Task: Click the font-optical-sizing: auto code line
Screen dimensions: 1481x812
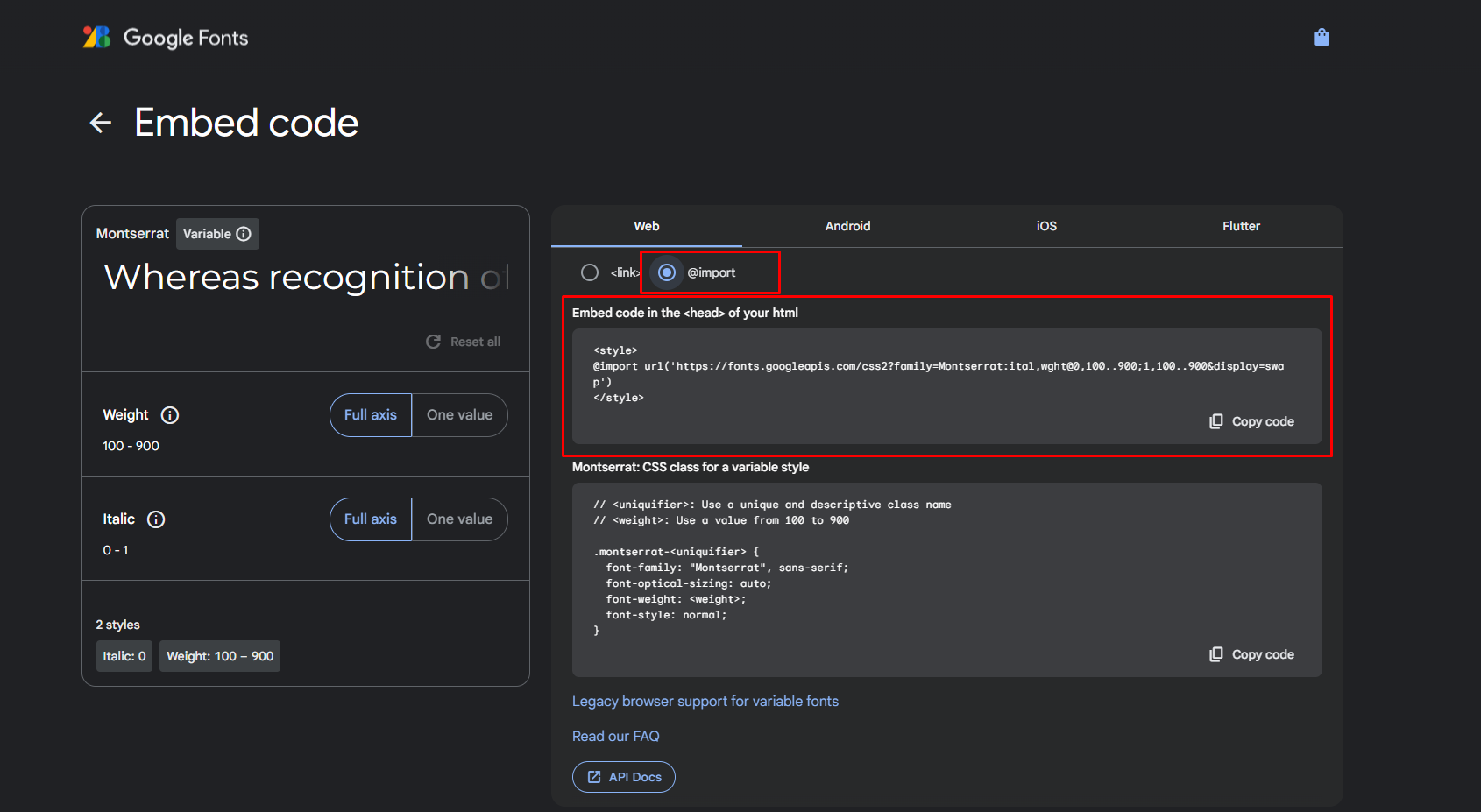Action: click(x=689, y=583)
